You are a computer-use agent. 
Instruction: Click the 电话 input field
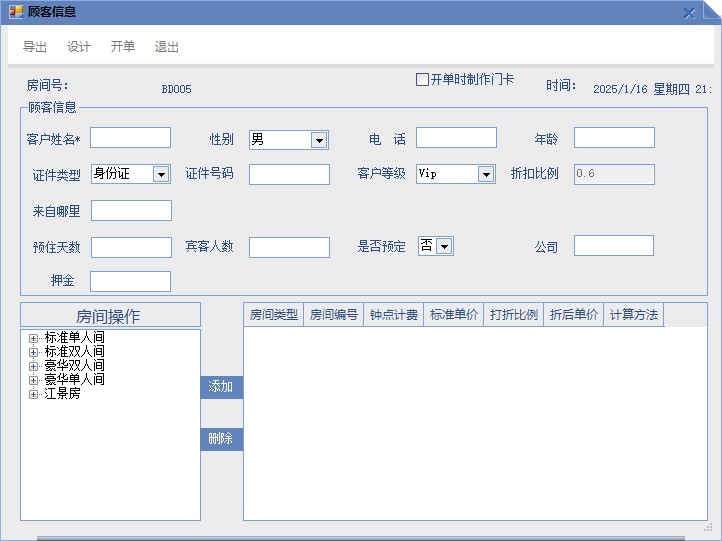coord(456,138)
